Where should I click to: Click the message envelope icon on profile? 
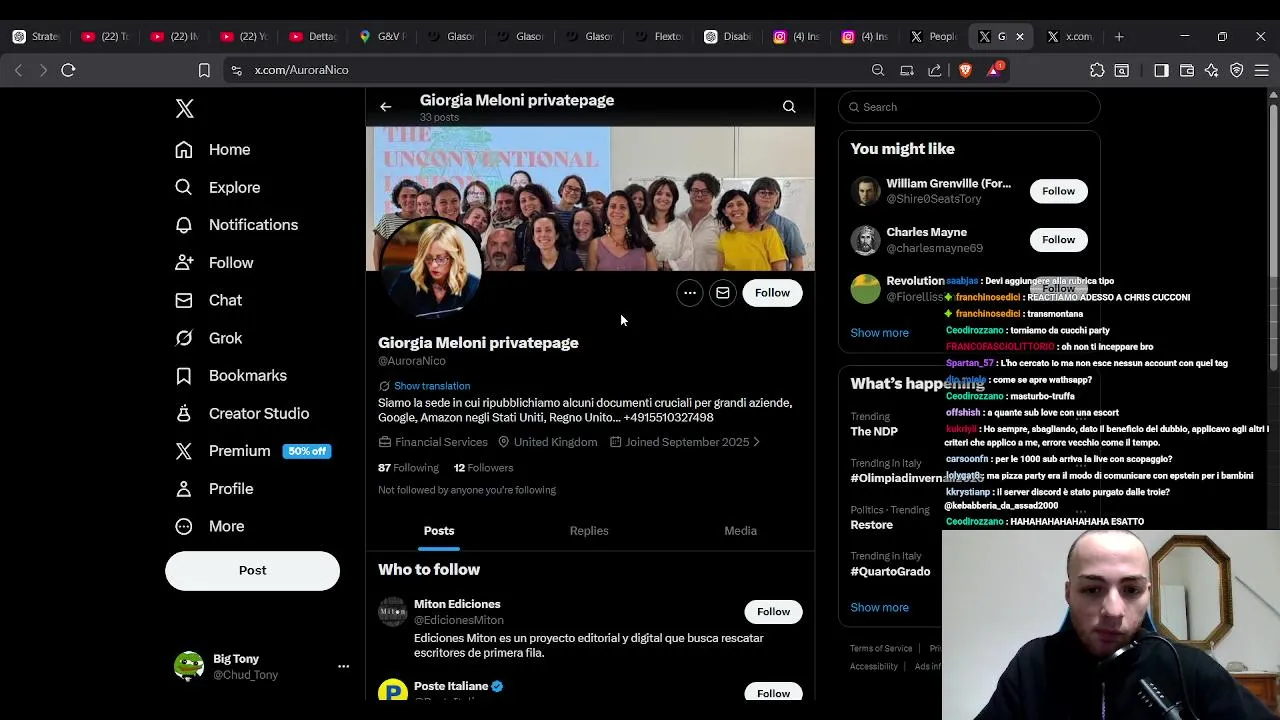[x=722, y=293]
